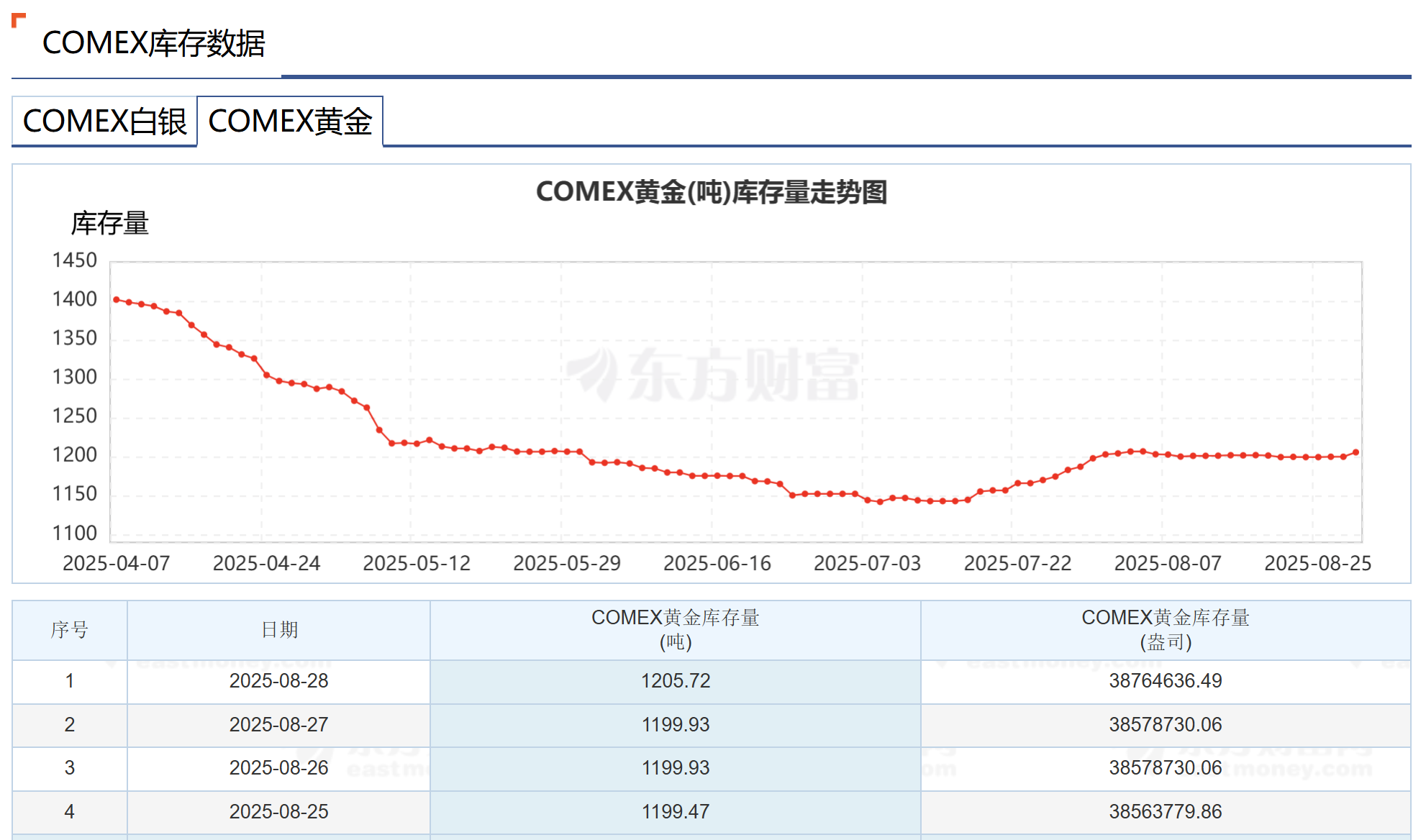Click the last data point on the chart line
Image resolution: width=1426 pixels, height=840 pixels.
1355,452
